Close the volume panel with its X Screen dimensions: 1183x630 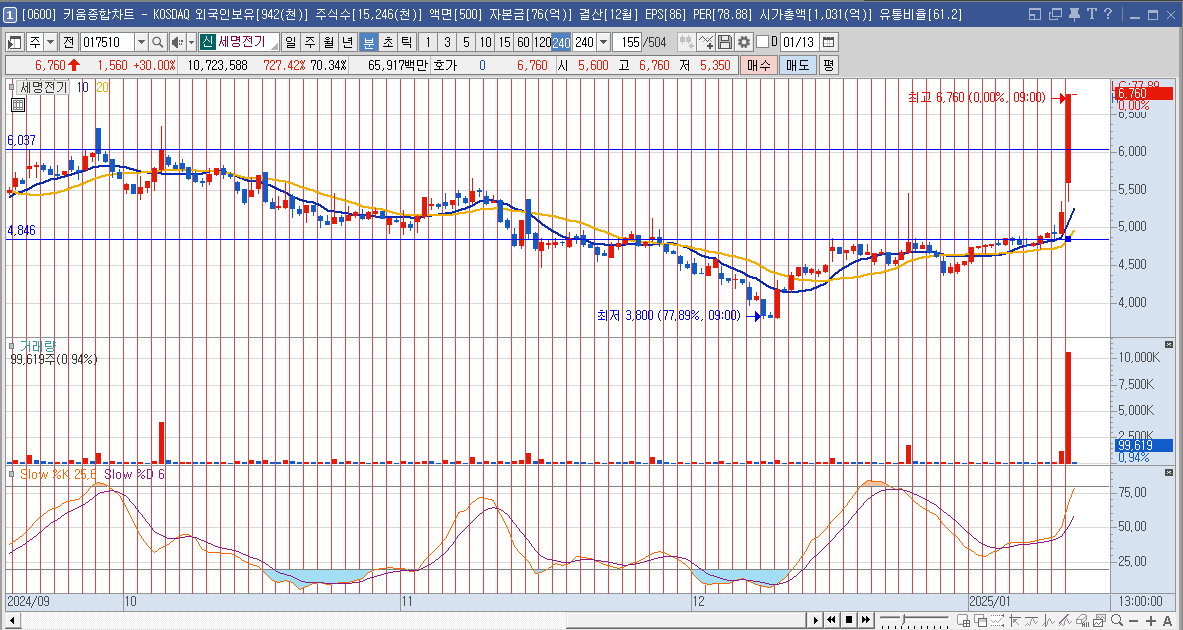(1169, 344)
